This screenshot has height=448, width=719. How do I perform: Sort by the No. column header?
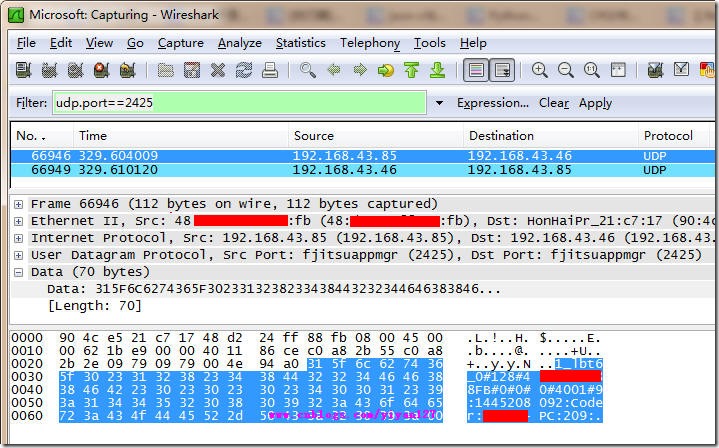click(x=42, y=136)
